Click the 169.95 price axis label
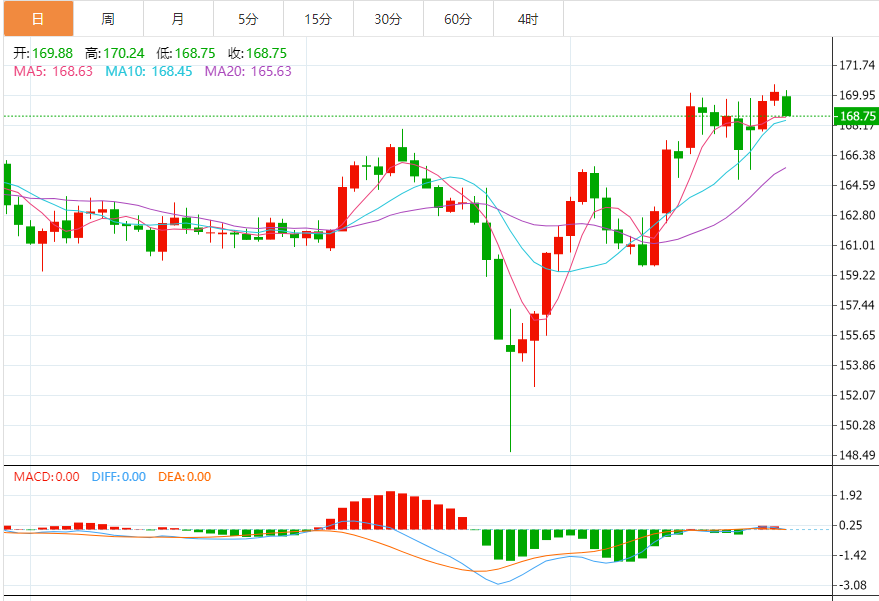879x601 pixels. (x=857, y=95)
